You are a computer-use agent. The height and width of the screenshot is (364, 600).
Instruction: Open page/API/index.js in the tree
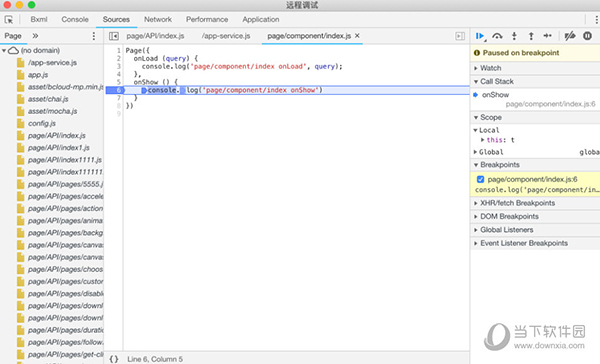tap(57, 136)
